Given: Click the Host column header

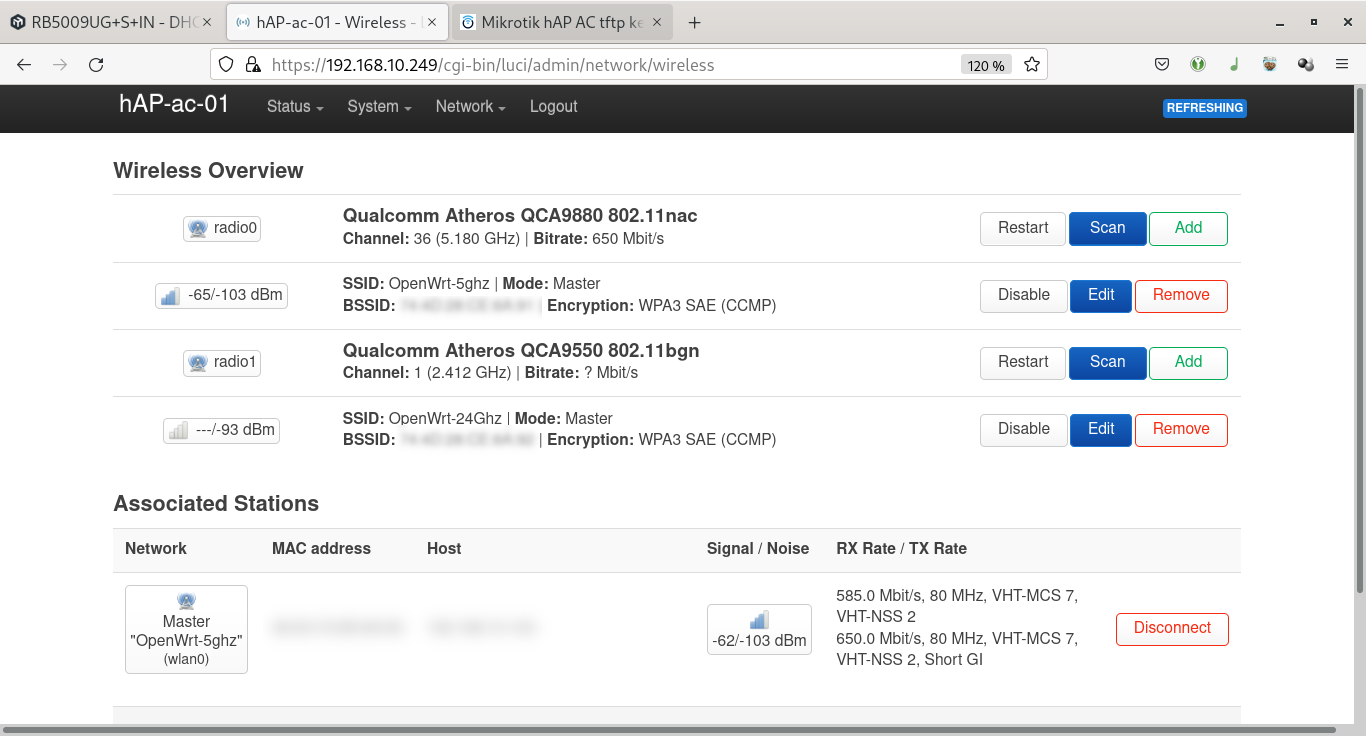Looking at the screenshot, I should coord(444,549).
